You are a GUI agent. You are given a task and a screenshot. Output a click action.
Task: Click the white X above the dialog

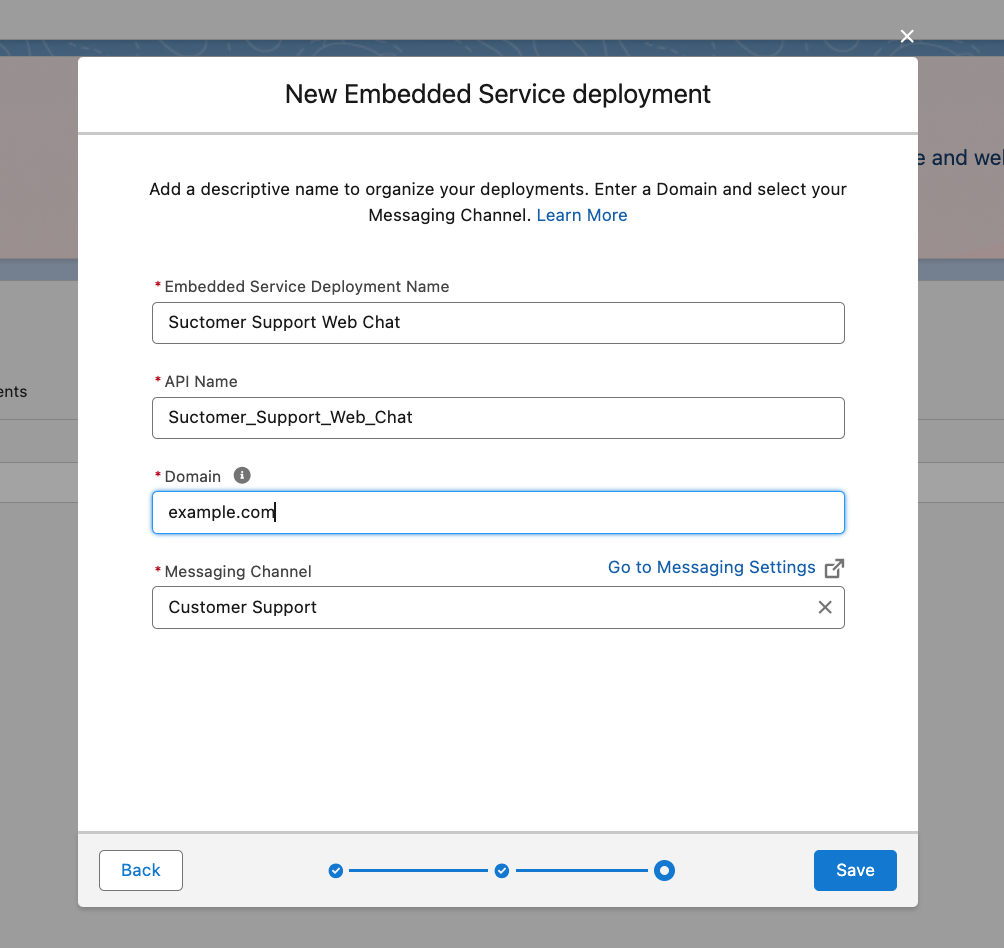[906, 36]
